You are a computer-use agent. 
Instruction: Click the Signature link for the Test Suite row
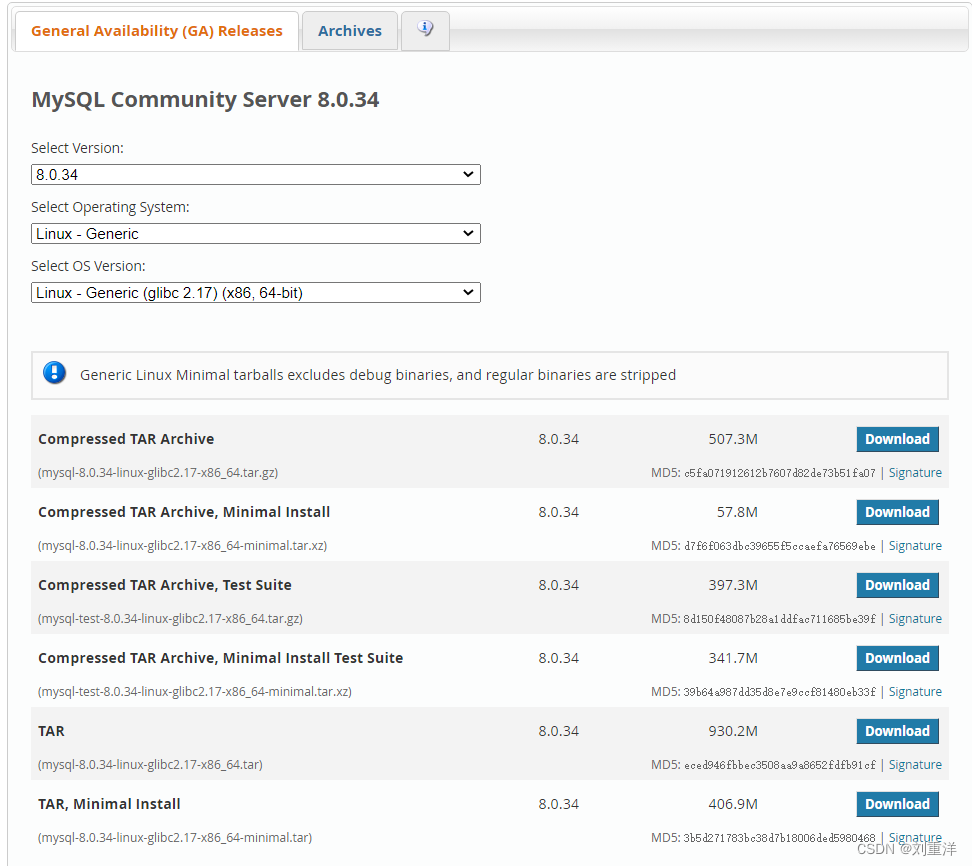tap(915, 618)
